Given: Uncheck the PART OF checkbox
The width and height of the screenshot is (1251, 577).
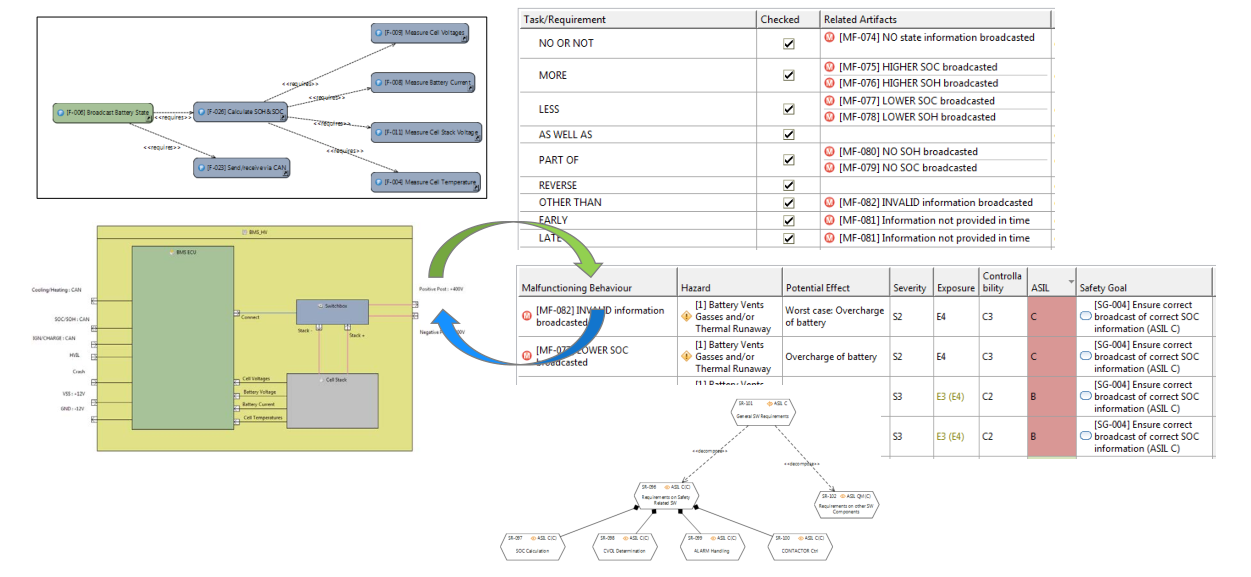Looking at the screenshot, I should click(789, 160).
